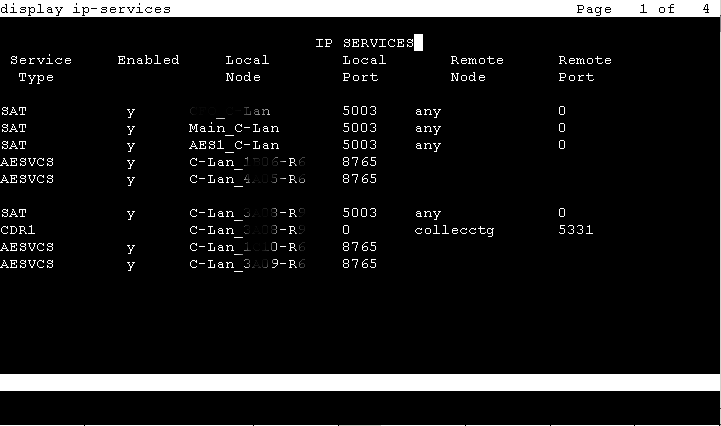The width and height of the screenshot is (721, 426).
Task: Click the 'display ip-services' command line
Action: pyautogui.click(x=86, y=9)
